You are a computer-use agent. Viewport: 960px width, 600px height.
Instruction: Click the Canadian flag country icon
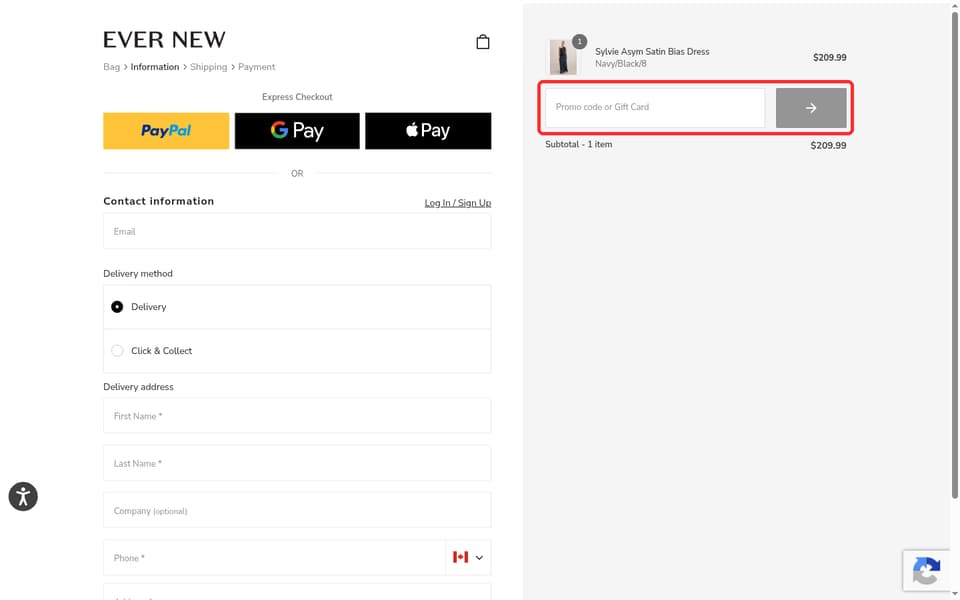(x=460, y=557)
